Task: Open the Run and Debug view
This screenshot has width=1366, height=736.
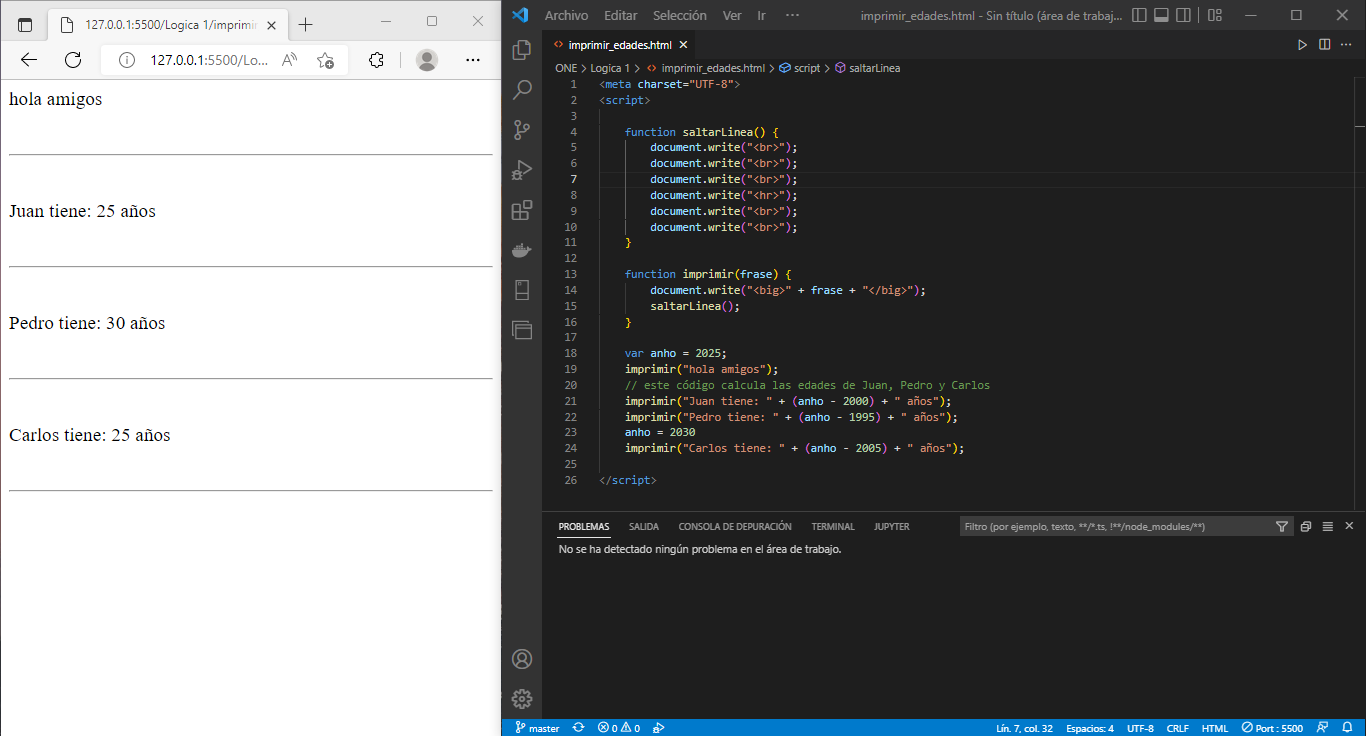Action: coord(521,170)
